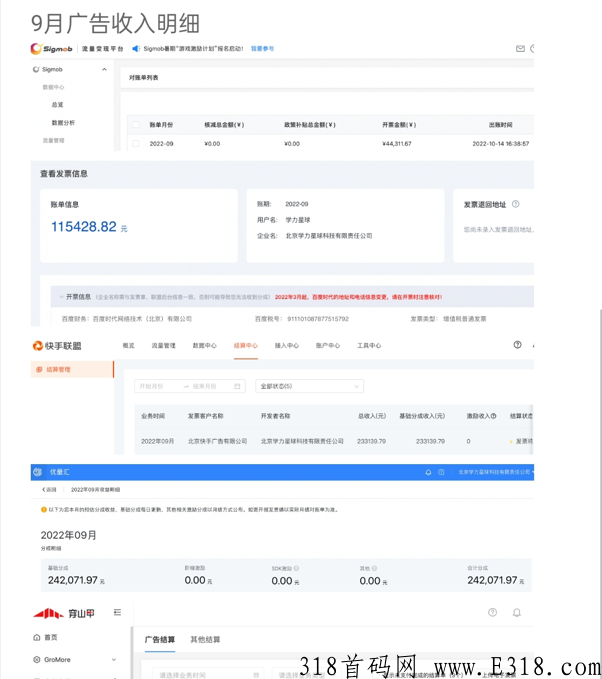This screenshot has width=602, height=679.
Task: Click the 115428.82 bill amount
Action: (x=84, y=226)
